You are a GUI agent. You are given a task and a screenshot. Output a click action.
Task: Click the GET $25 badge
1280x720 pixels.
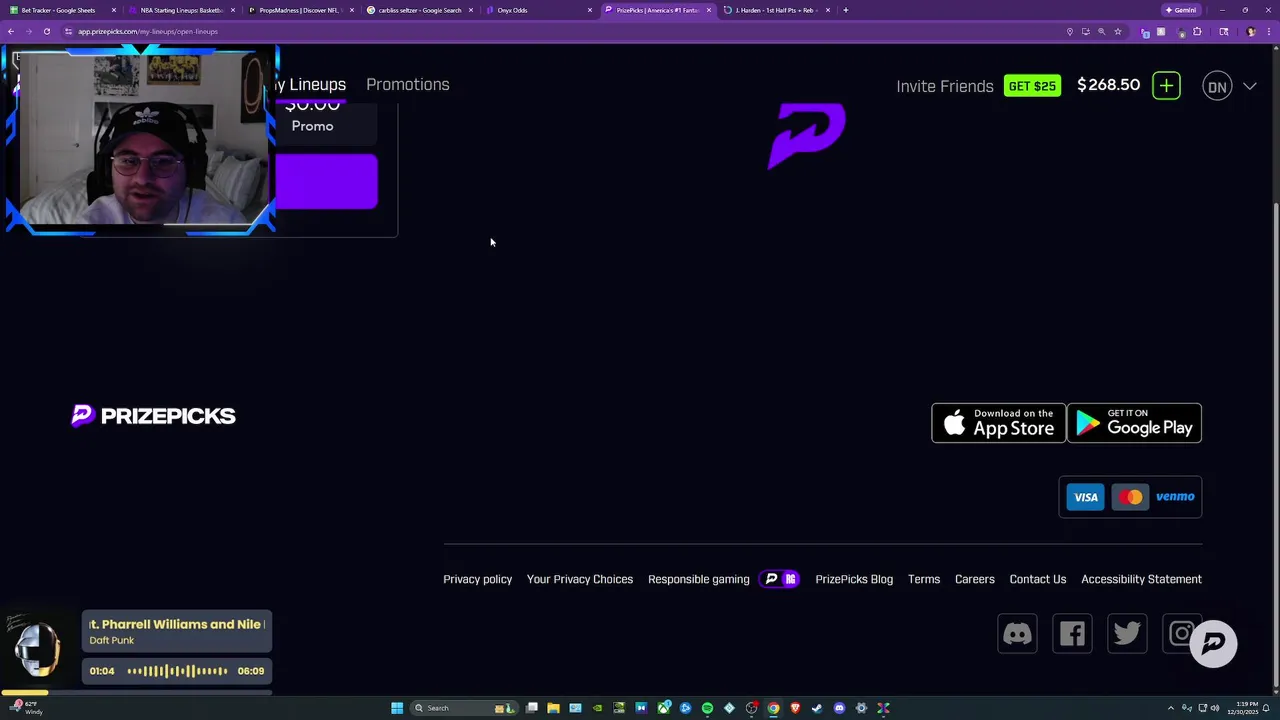[1032, 86]
